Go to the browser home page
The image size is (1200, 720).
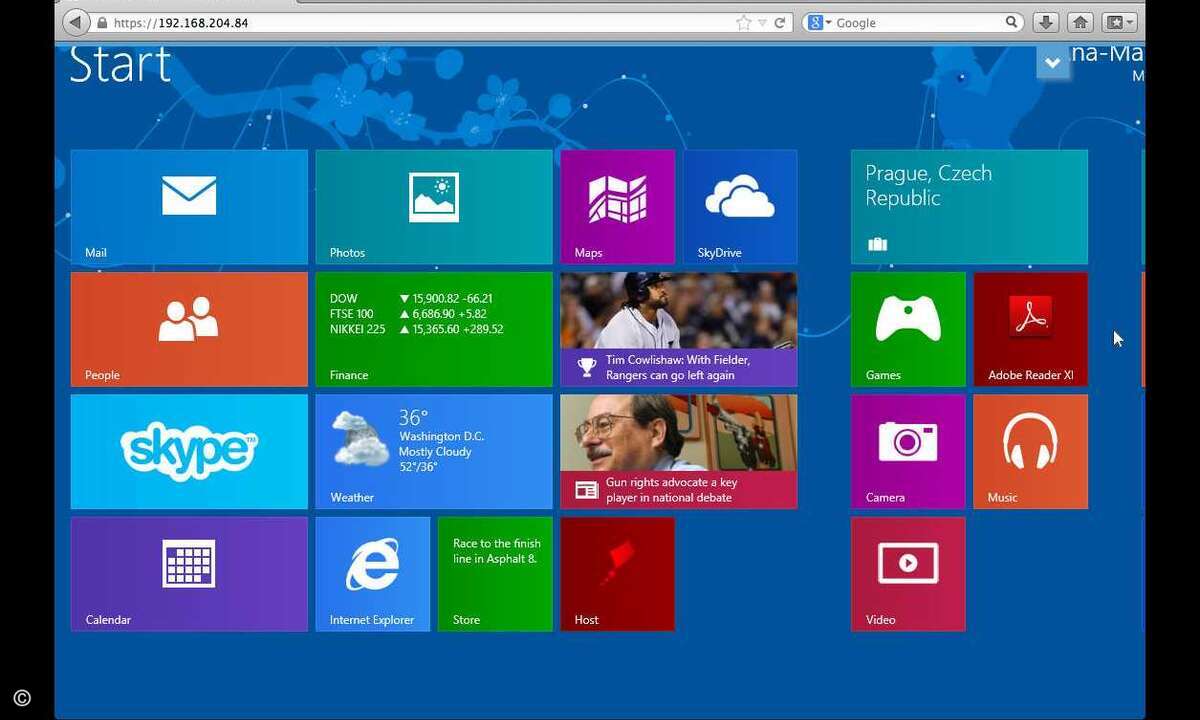tap(1080, 22)
